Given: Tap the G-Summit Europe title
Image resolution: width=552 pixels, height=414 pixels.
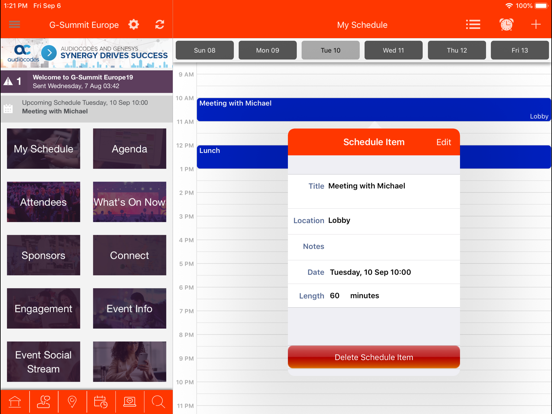Looking at the screenshot, I should (x=84, y=25).
